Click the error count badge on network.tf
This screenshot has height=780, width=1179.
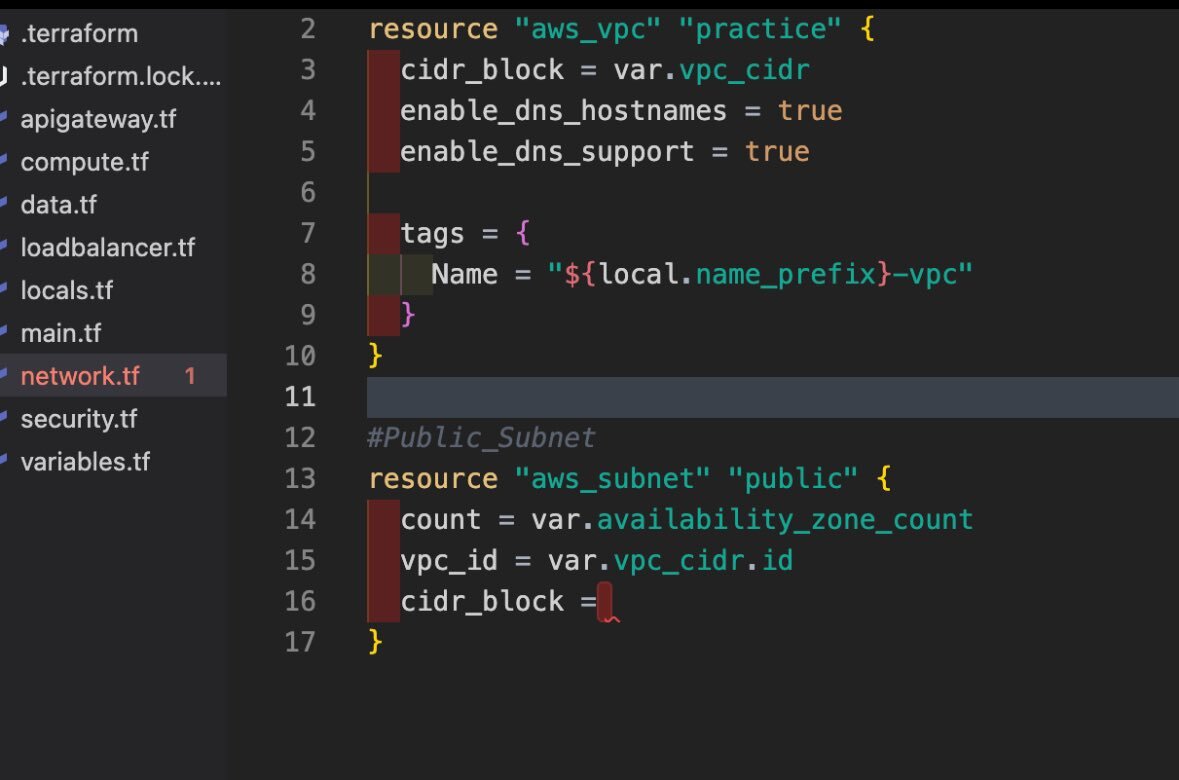(189, 376)
